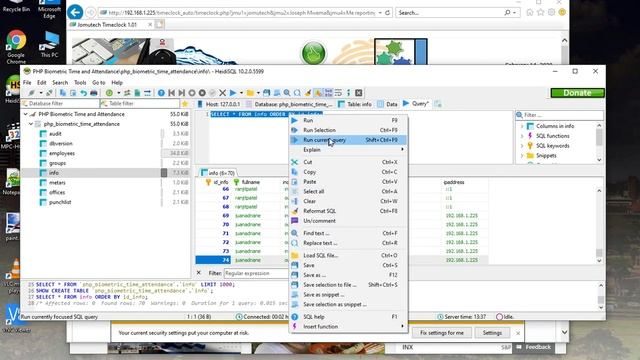
Task: Open Explain submenu in context menu
Action: 348,150
